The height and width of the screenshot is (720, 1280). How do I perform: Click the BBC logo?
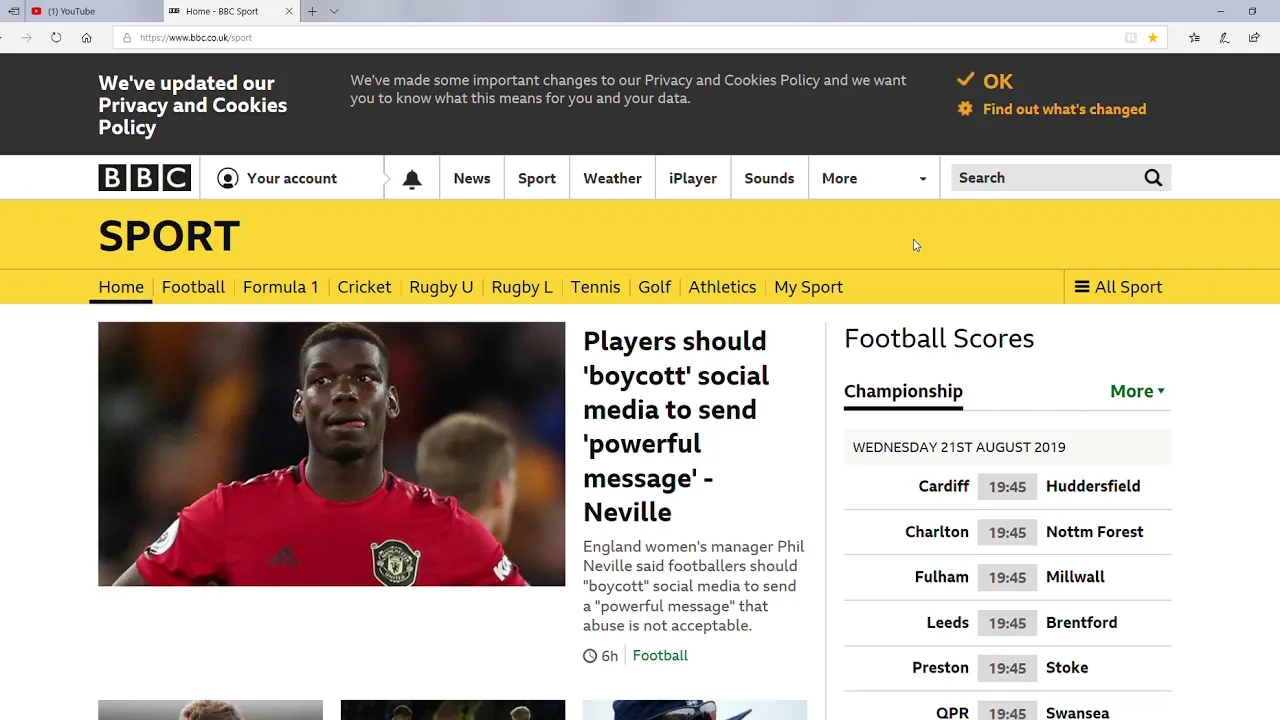[x=145, y=178]
